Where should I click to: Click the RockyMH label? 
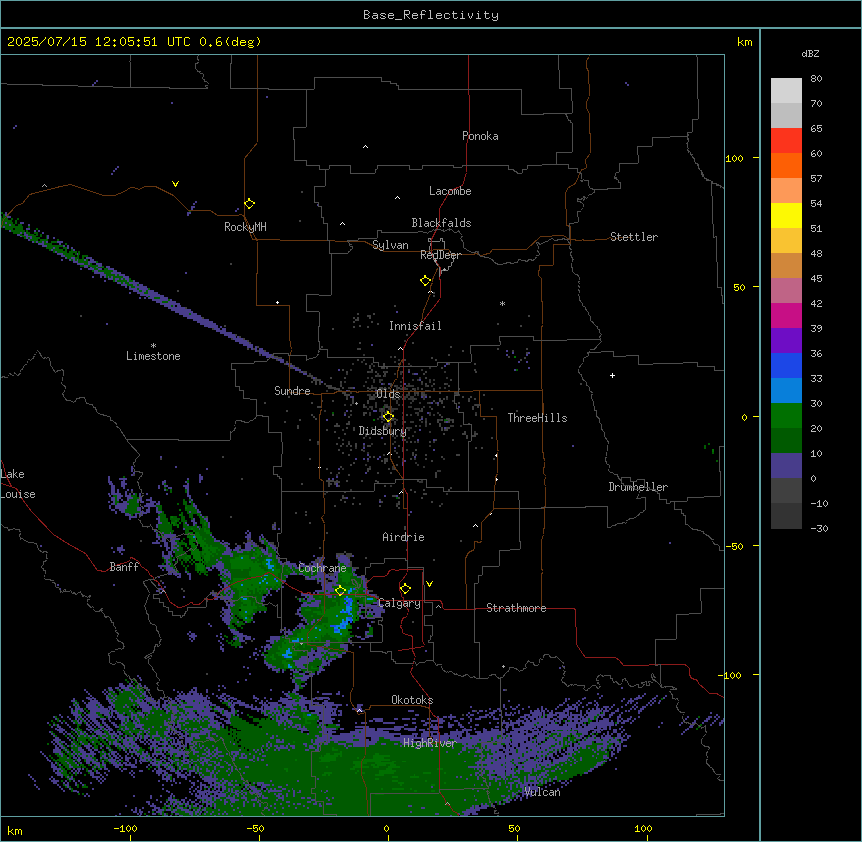(245, 227)
